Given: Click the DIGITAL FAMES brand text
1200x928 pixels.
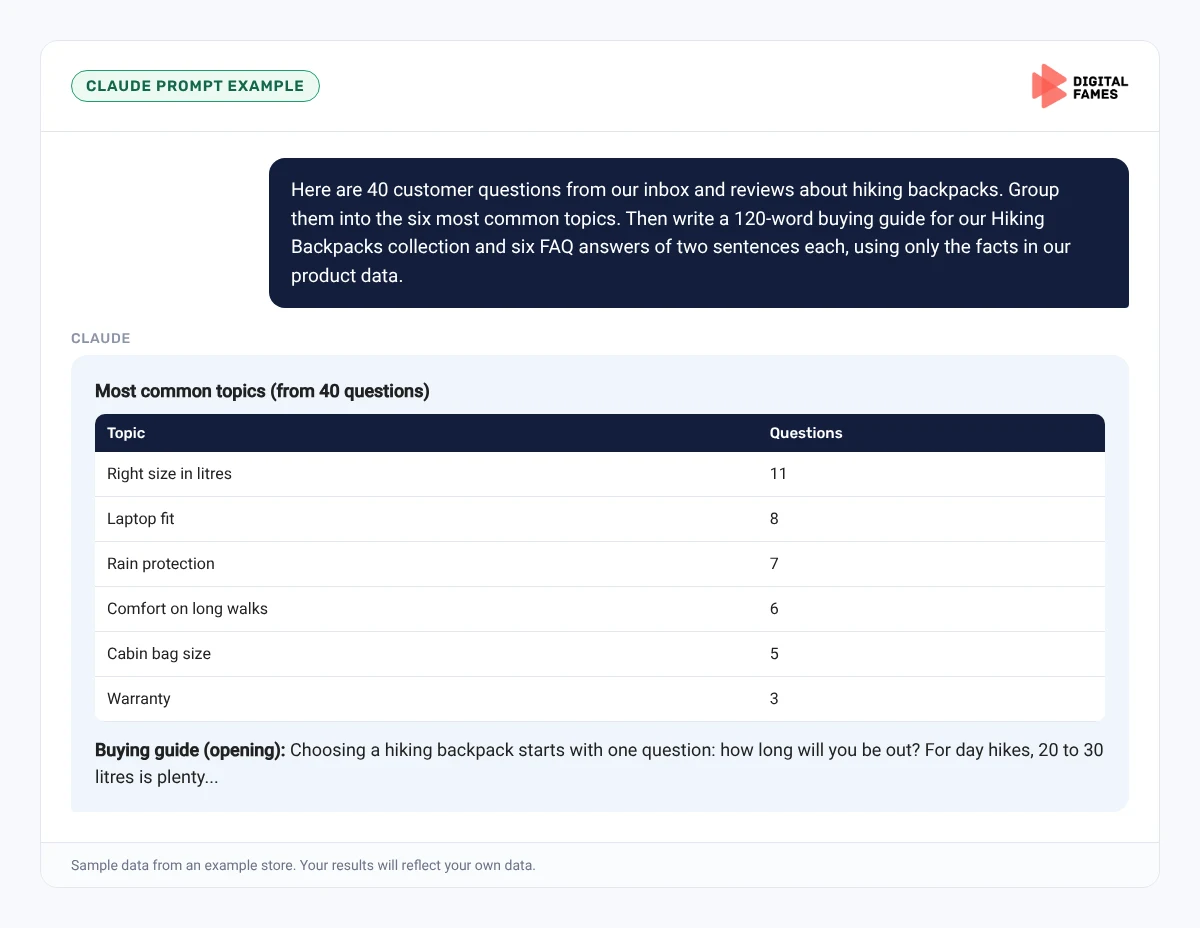Looking at the screenshot, I should click(x=1100, y=87).
